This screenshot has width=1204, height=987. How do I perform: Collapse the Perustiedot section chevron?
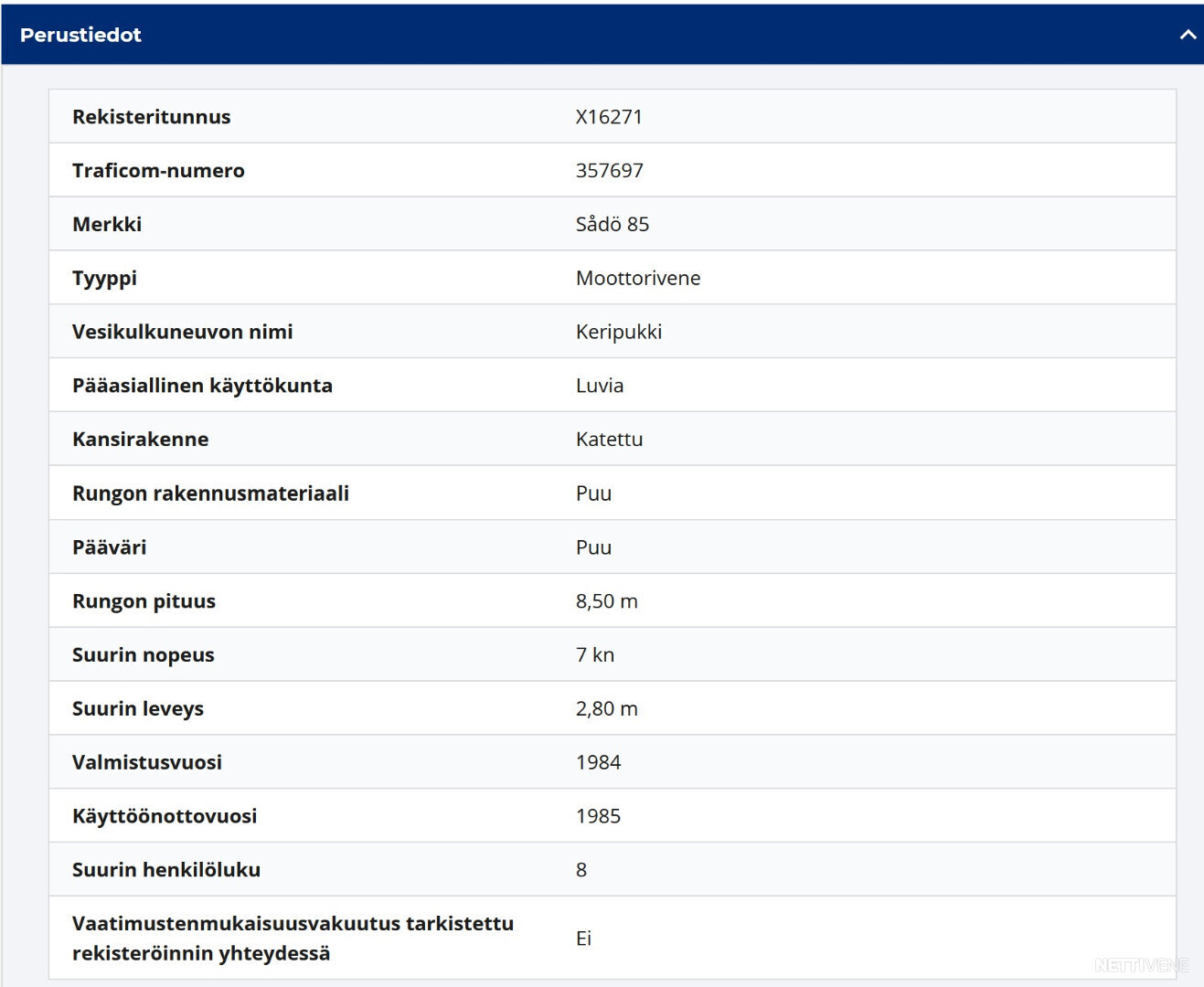click(x=1188, y=35)
